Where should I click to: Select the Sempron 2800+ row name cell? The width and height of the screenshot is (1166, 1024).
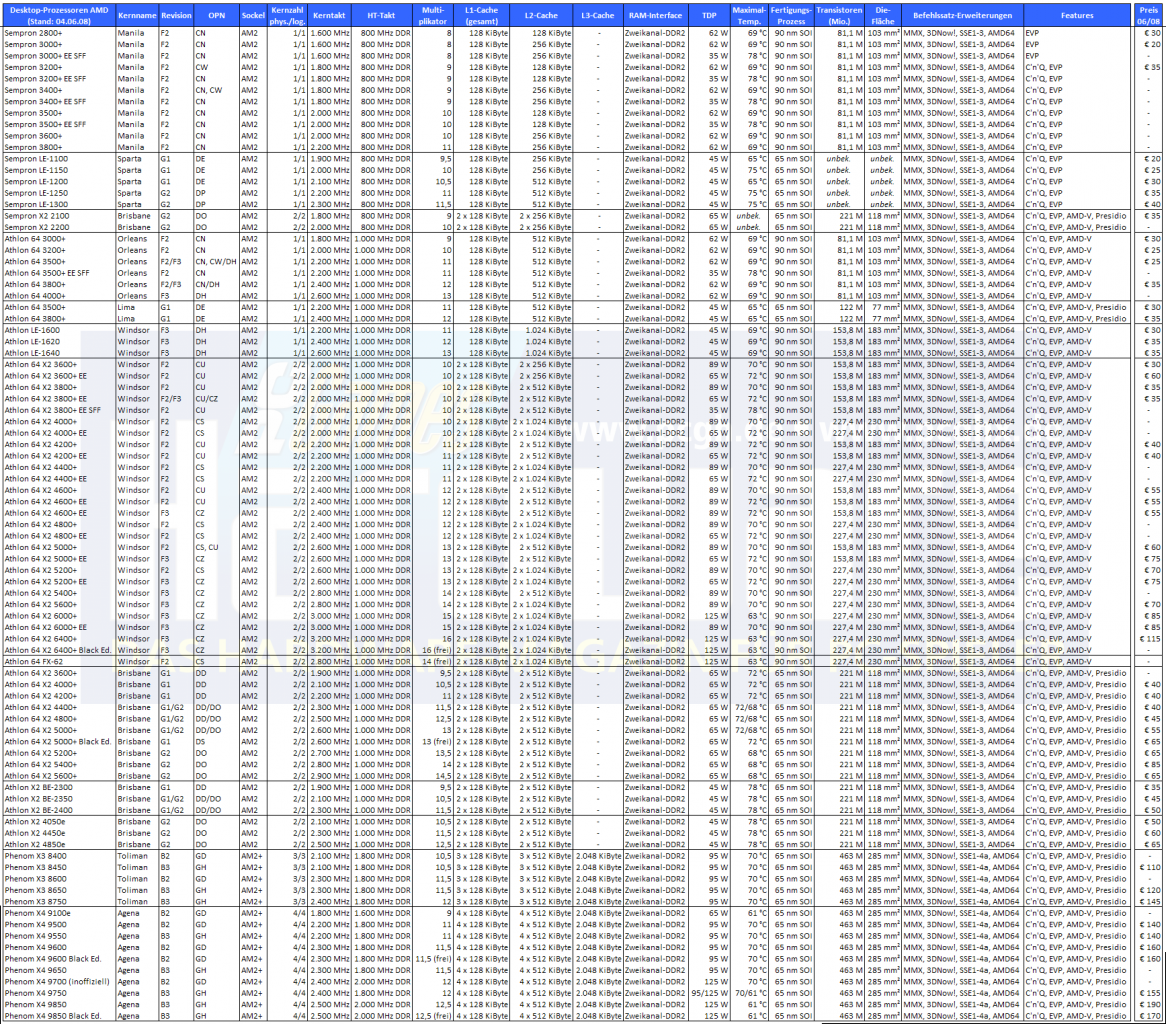(x=59, y=33)
